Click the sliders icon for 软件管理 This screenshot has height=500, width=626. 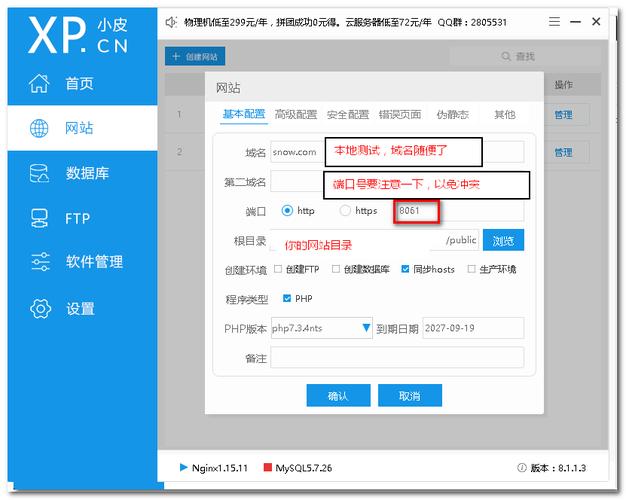40,262
